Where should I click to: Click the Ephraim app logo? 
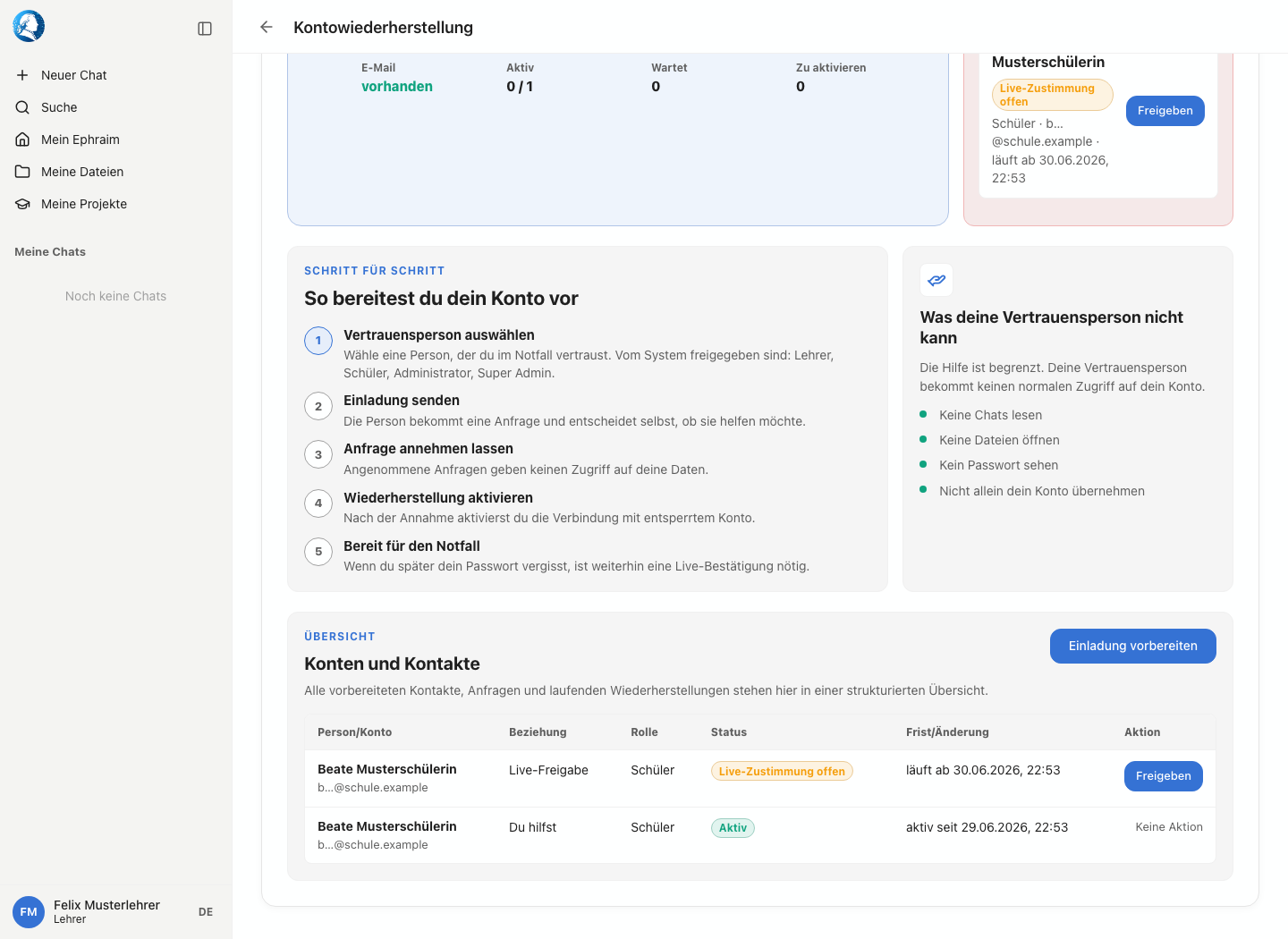29,27
